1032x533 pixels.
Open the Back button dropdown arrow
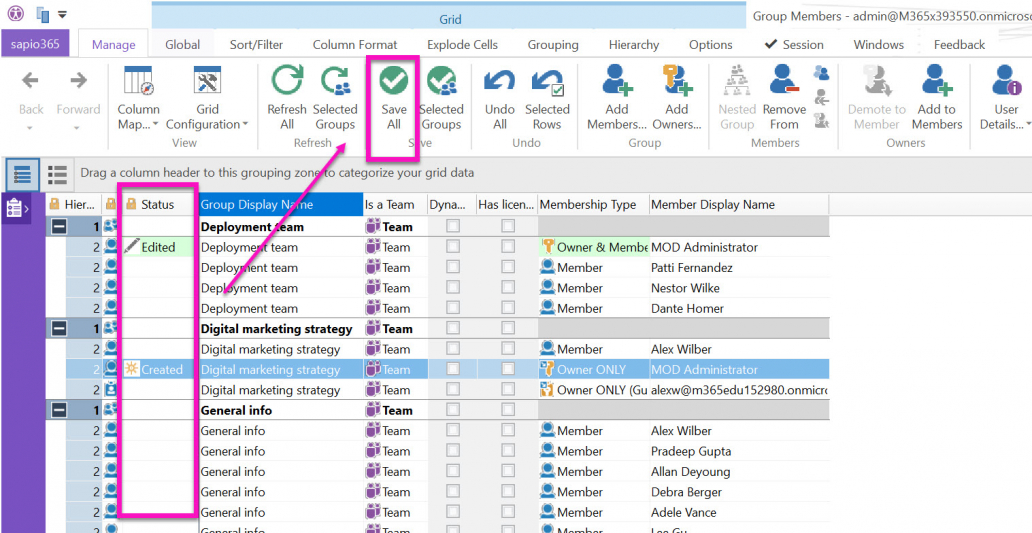(30, 128)
